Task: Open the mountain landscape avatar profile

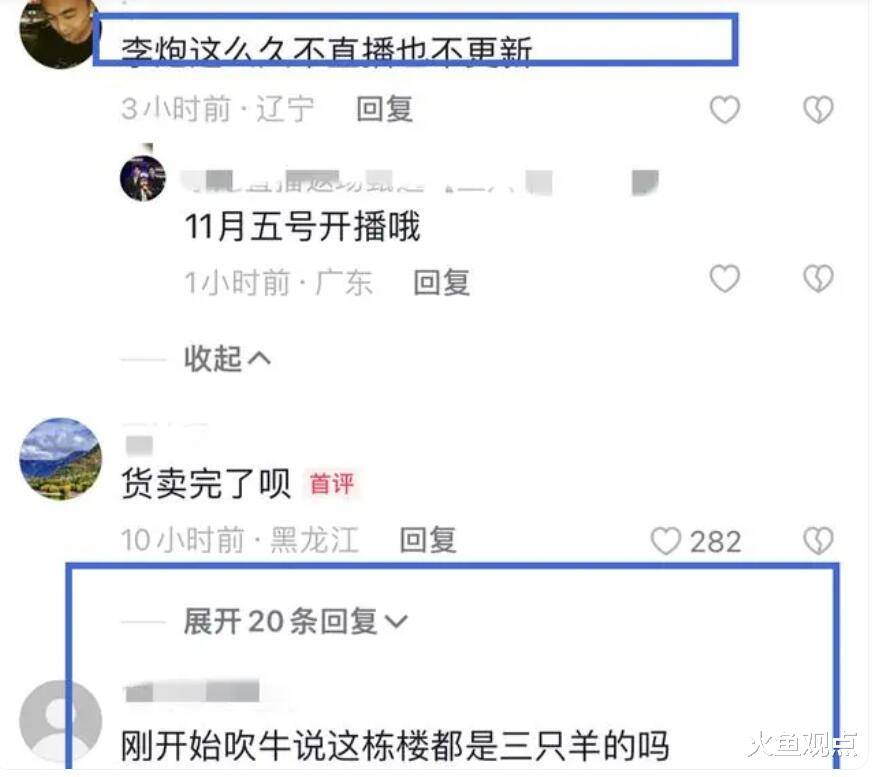Action: point(61,459)
